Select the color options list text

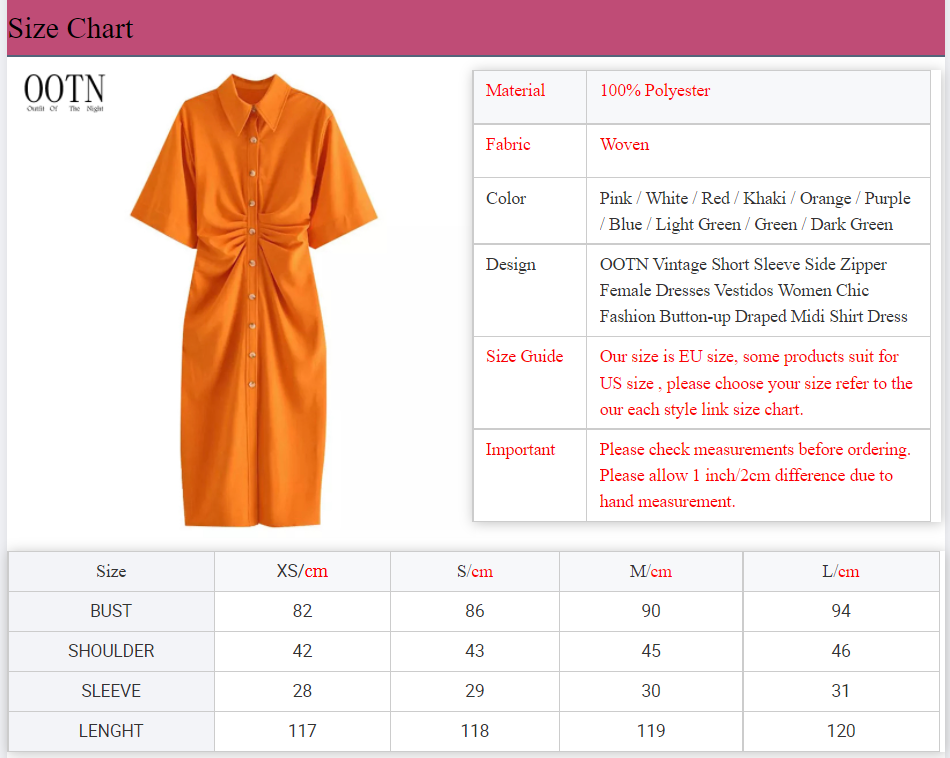pos(754,211)
